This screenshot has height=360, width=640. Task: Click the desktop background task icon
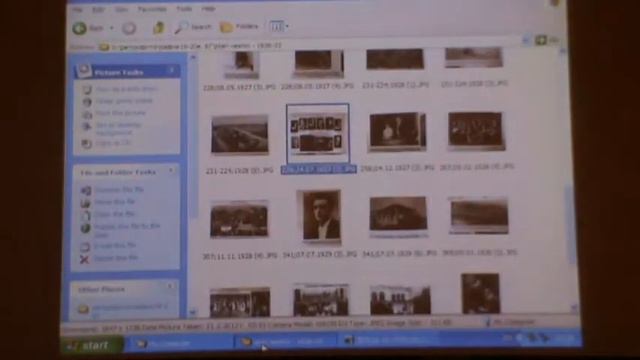(87, 127)
